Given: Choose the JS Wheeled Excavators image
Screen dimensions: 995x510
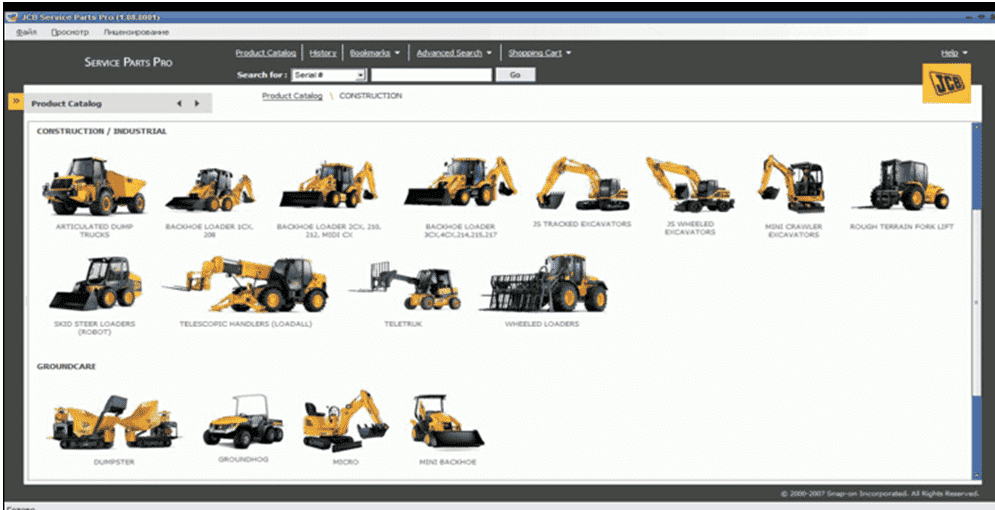Looking at the screenshot, I should (690, 185).
